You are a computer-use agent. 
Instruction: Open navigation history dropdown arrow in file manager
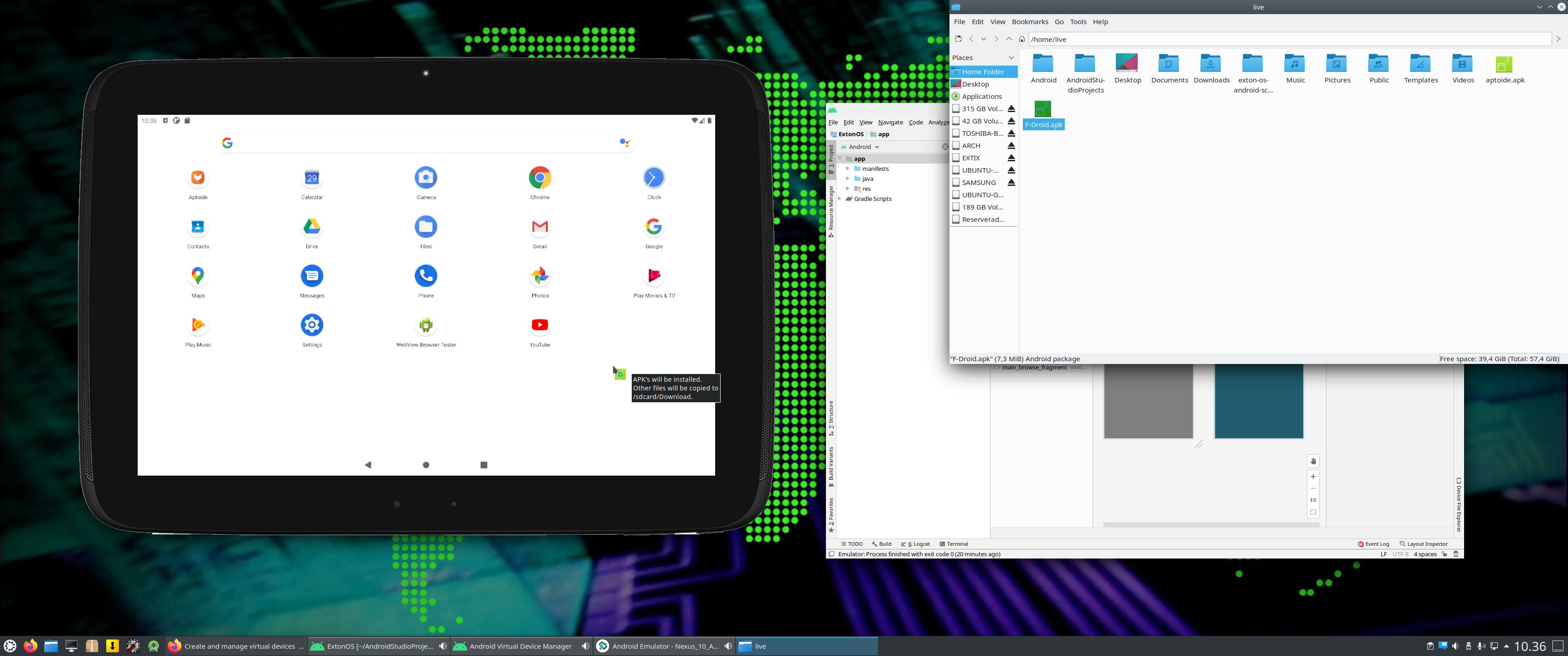pyautogui.click(x=983, y=39)
